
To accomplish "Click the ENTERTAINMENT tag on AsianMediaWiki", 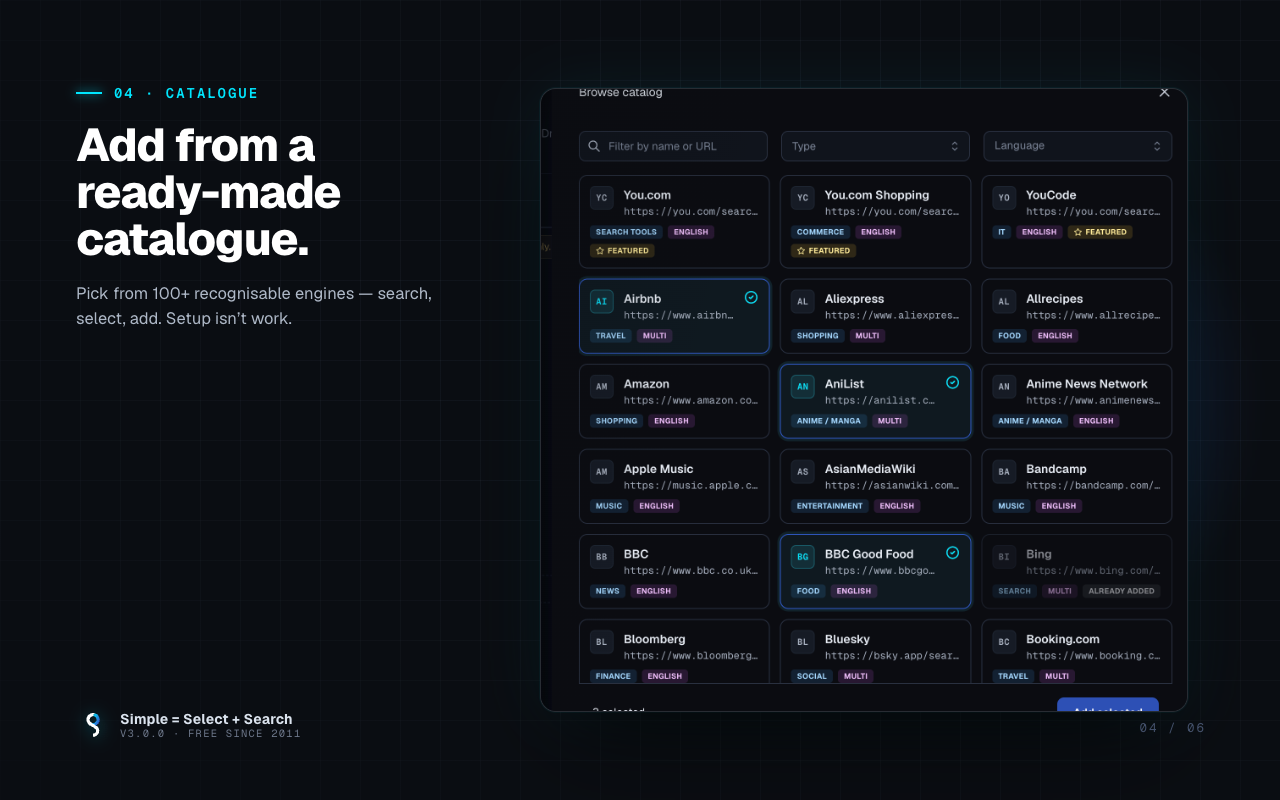I will (829, 506).
